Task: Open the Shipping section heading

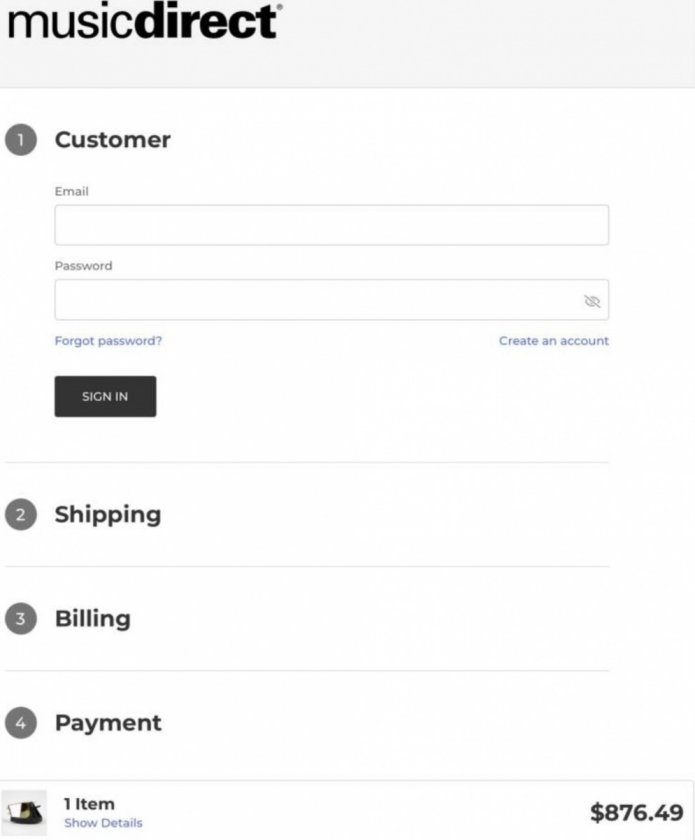Action: 108,514
